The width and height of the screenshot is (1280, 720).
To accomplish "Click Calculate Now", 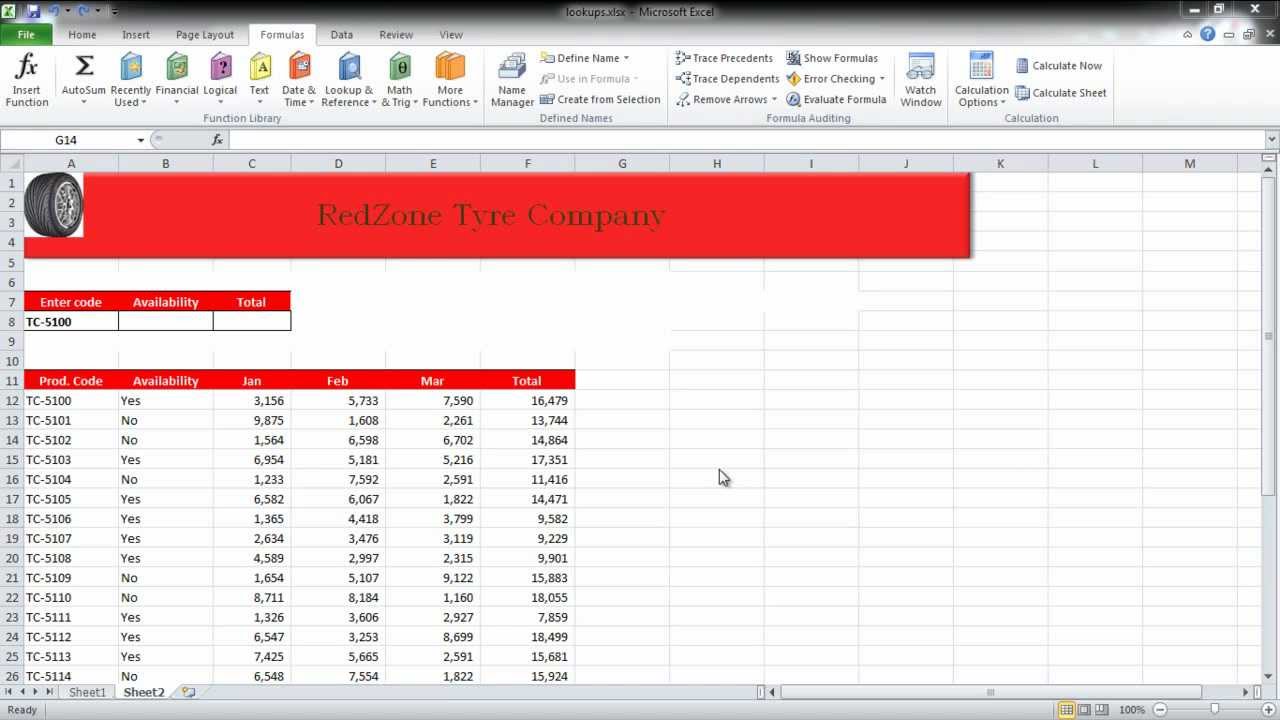I will click(x=1058, y=66).
